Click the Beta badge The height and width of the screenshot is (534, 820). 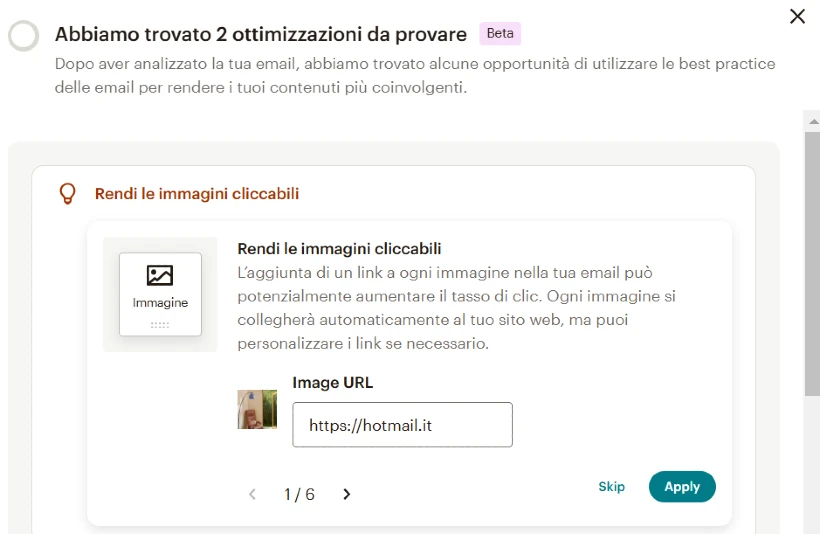500,33
